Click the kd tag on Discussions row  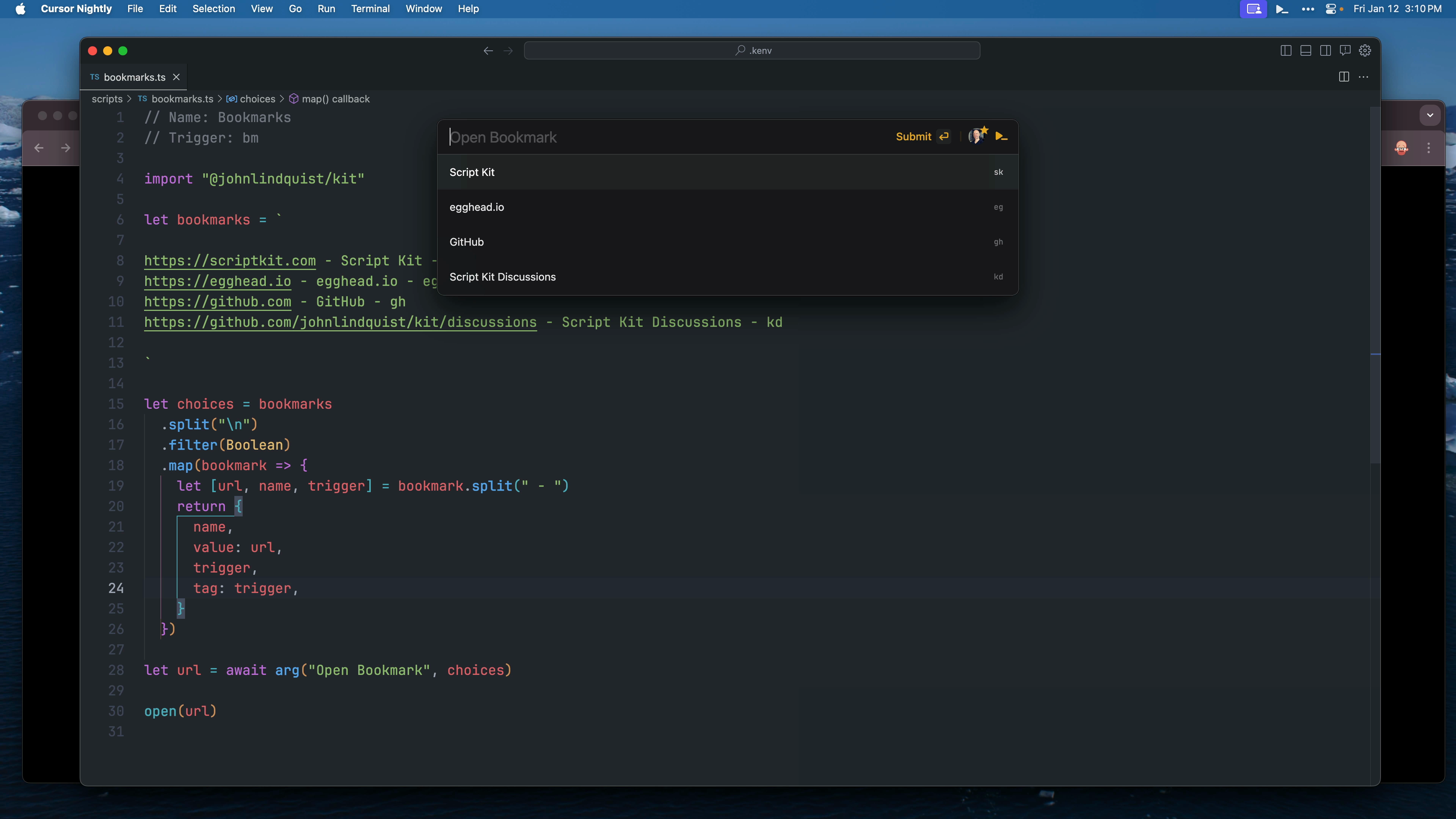coord(998,277)
